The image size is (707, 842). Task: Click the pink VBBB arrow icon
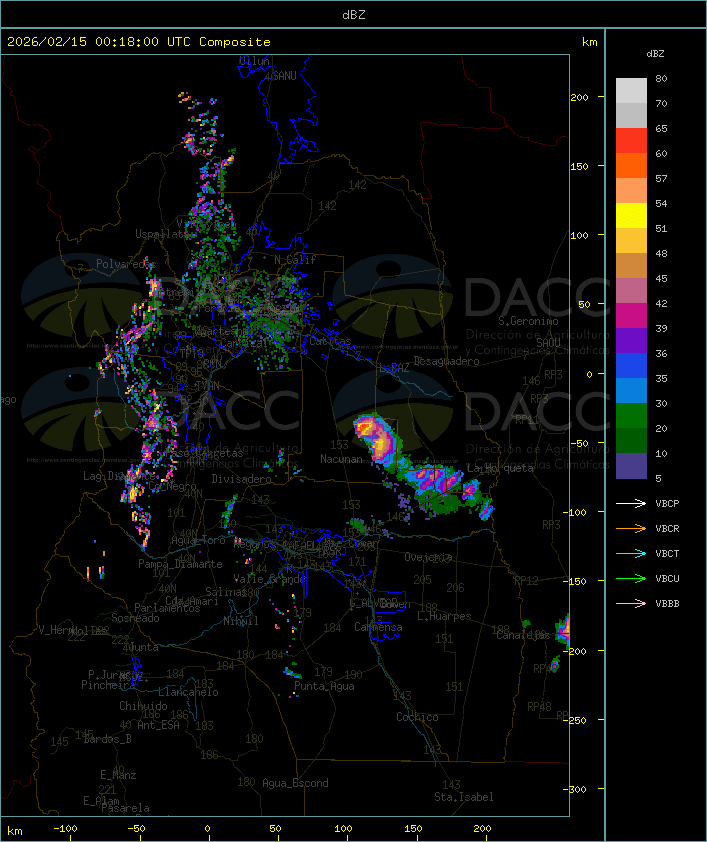click(x=631, y=603)
